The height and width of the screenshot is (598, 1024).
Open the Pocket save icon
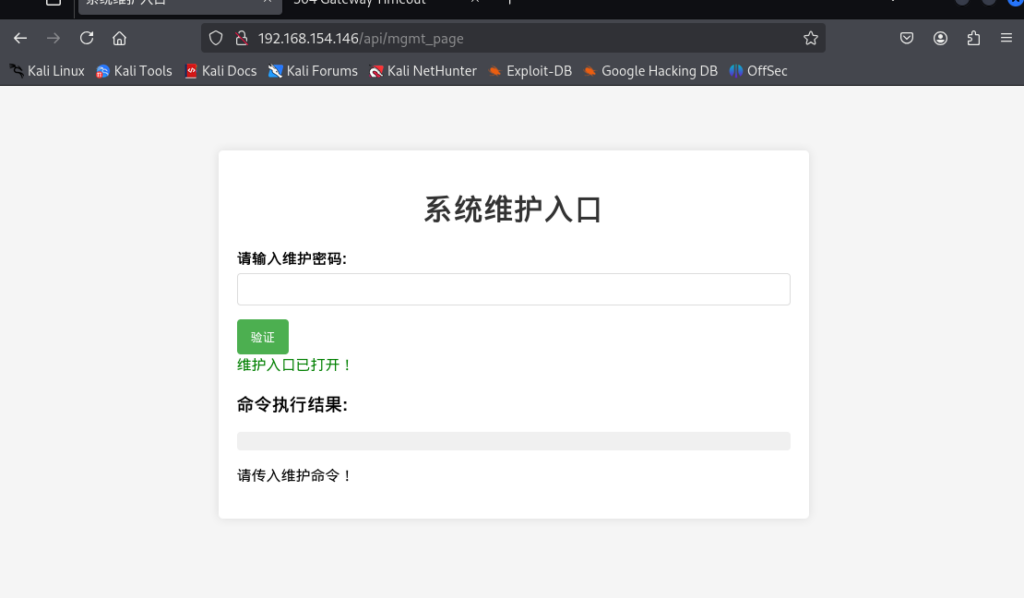coord(907,38)
